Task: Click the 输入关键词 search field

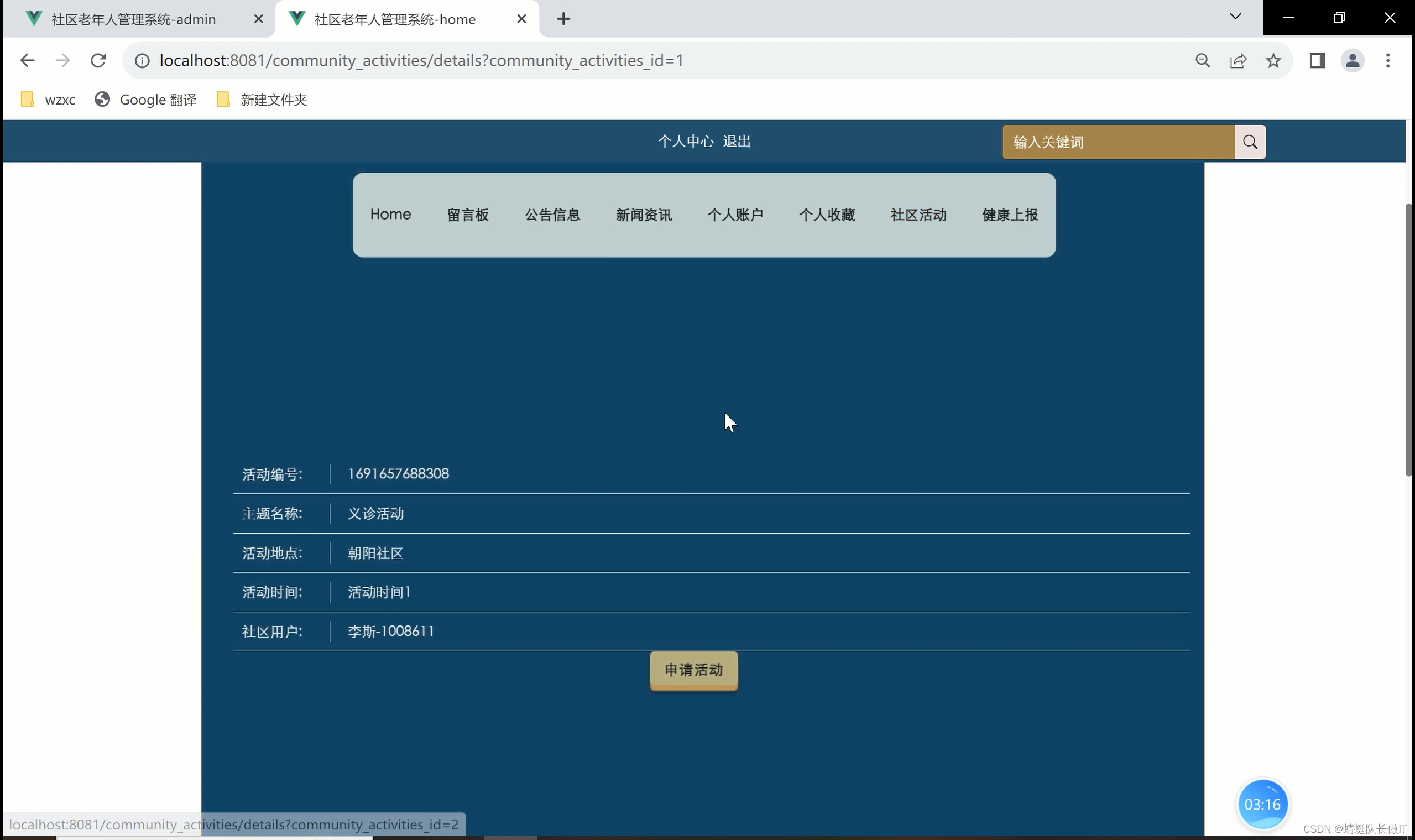Action: pyautogui.click(x=1118, y=142)
